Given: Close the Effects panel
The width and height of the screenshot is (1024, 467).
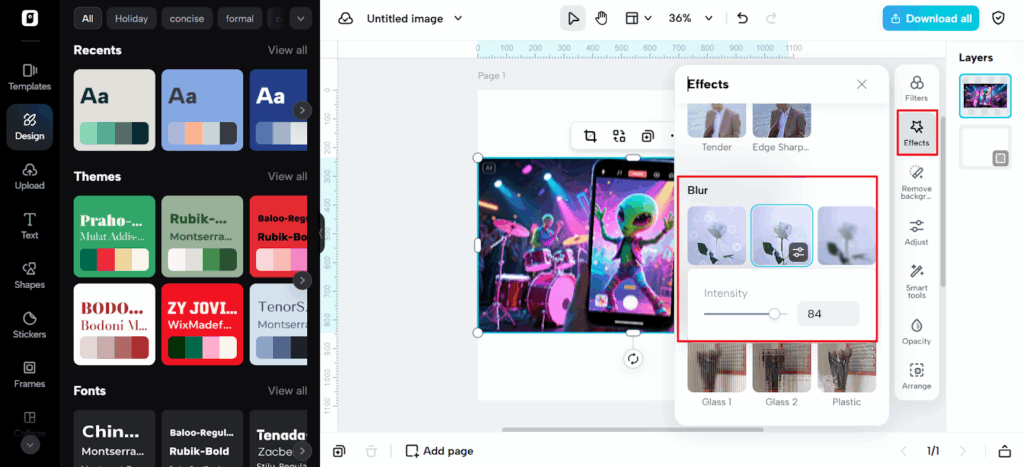Looking at the screenshot, I should click(862, 85).
